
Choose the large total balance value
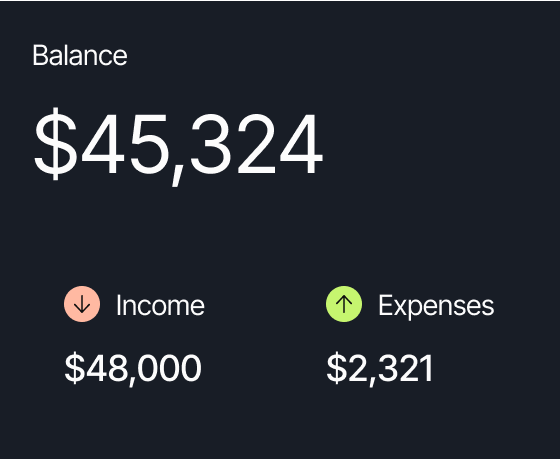pyautogui.click(x=178, y=146)
